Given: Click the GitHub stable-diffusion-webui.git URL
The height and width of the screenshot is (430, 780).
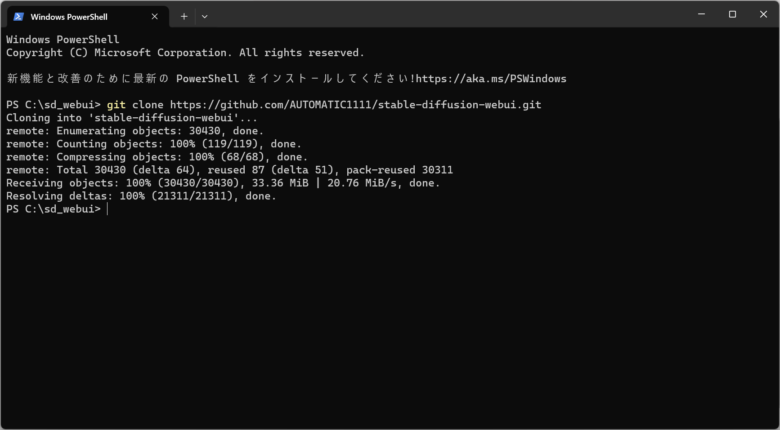Looking at the screenshot, I should (x=356, y=105).
